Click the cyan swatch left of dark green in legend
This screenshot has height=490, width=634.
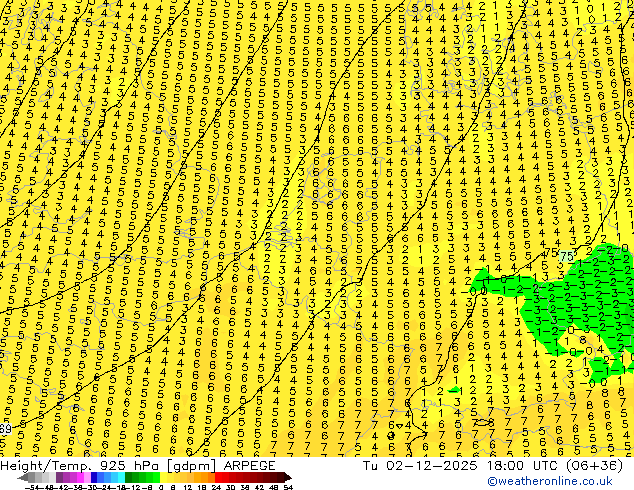121,477
